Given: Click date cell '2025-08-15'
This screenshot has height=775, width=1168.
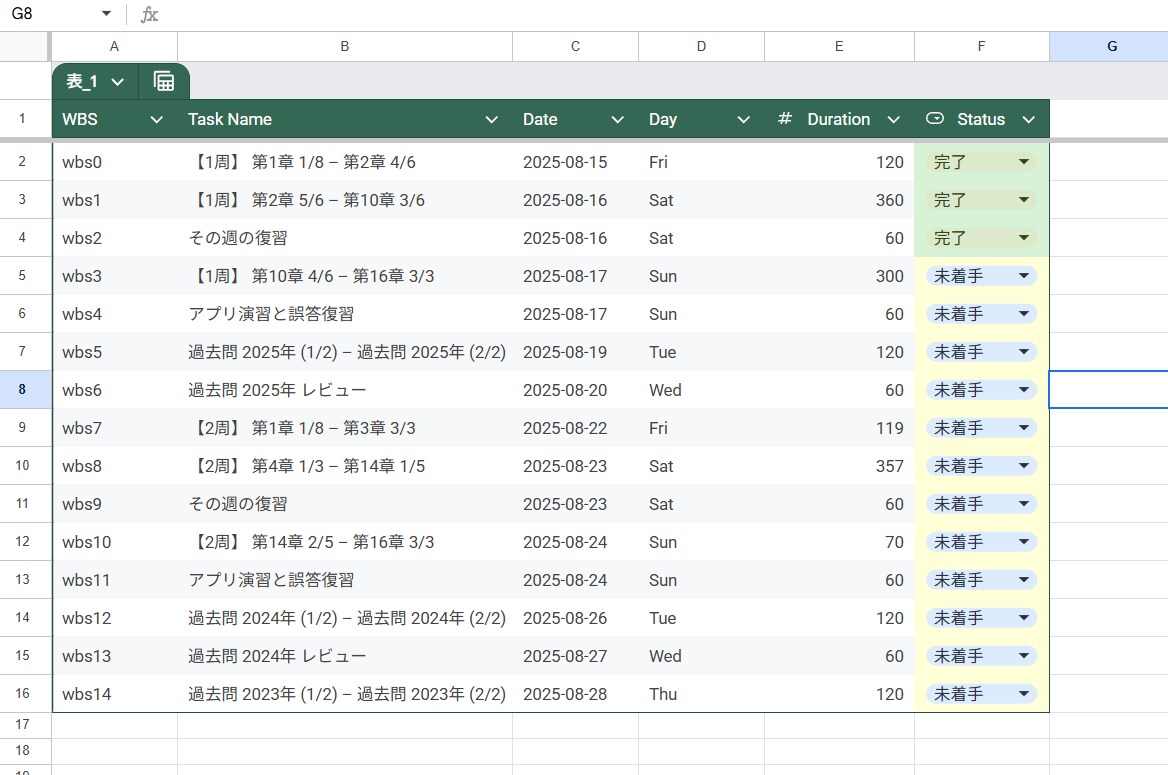Looking at the screenshot, I should click(575, 162).
